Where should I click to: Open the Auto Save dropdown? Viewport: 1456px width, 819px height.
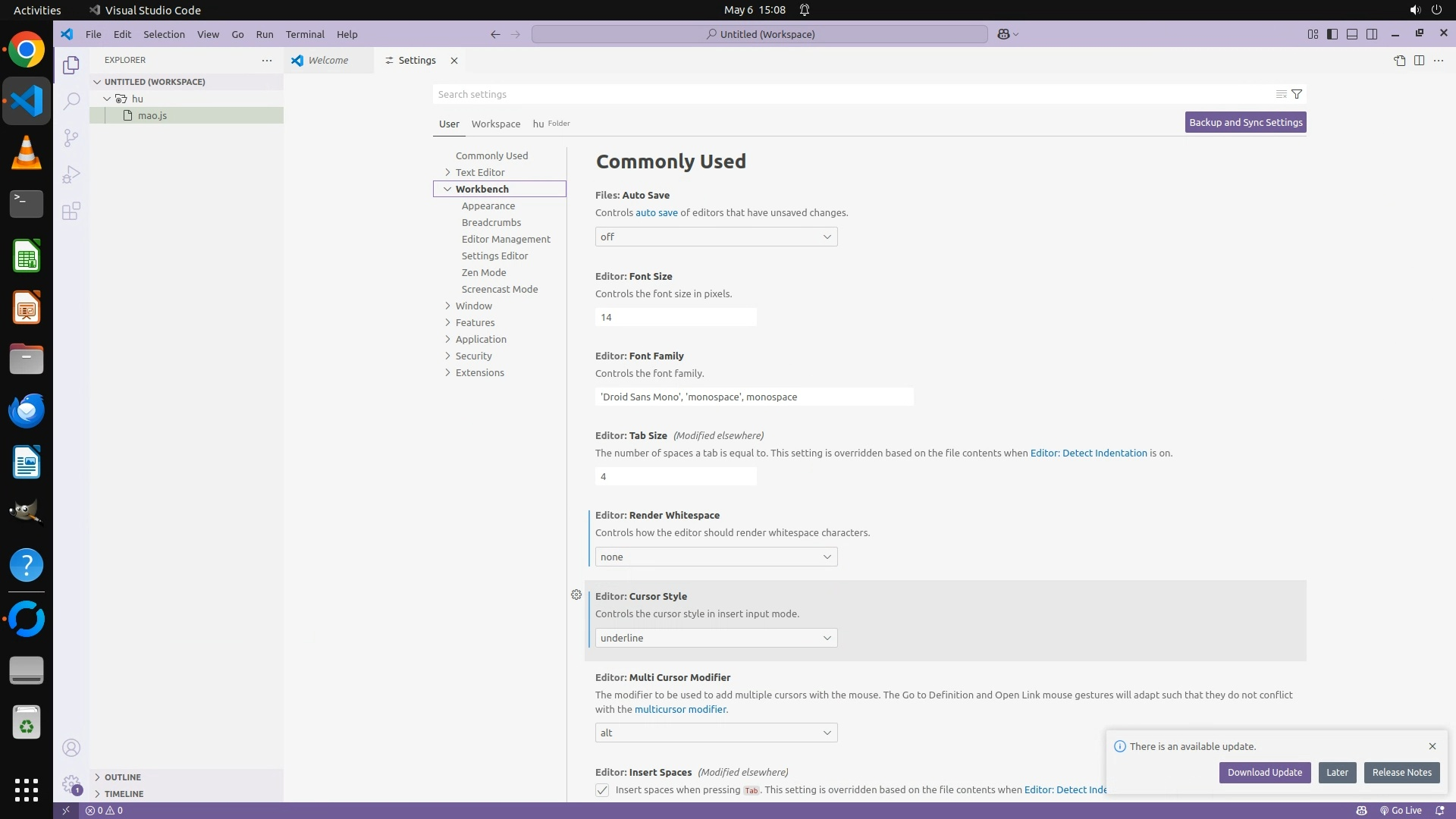point(716,237)
